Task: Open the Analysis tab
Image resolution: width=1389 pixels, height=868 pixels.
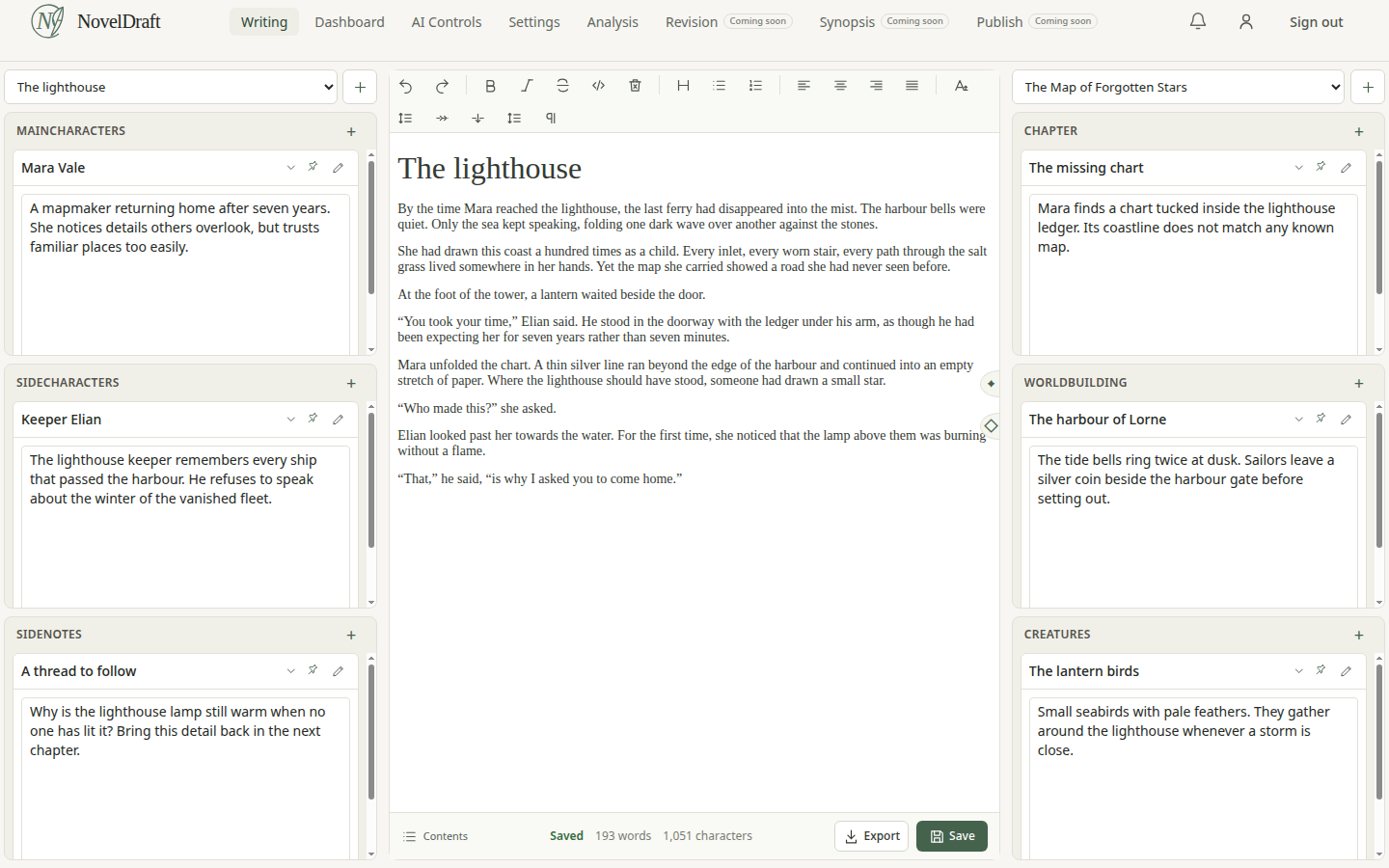Action: [613, 21]
